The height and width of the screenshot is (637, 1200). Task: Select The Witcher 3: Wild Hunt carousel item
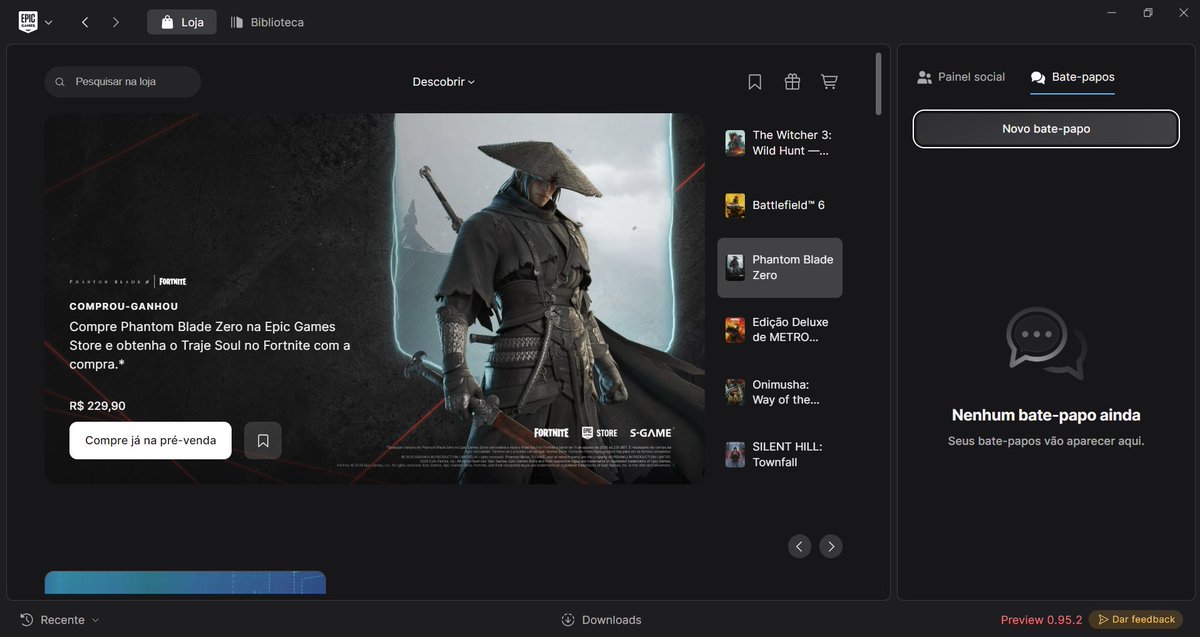(x=780, y=143)
